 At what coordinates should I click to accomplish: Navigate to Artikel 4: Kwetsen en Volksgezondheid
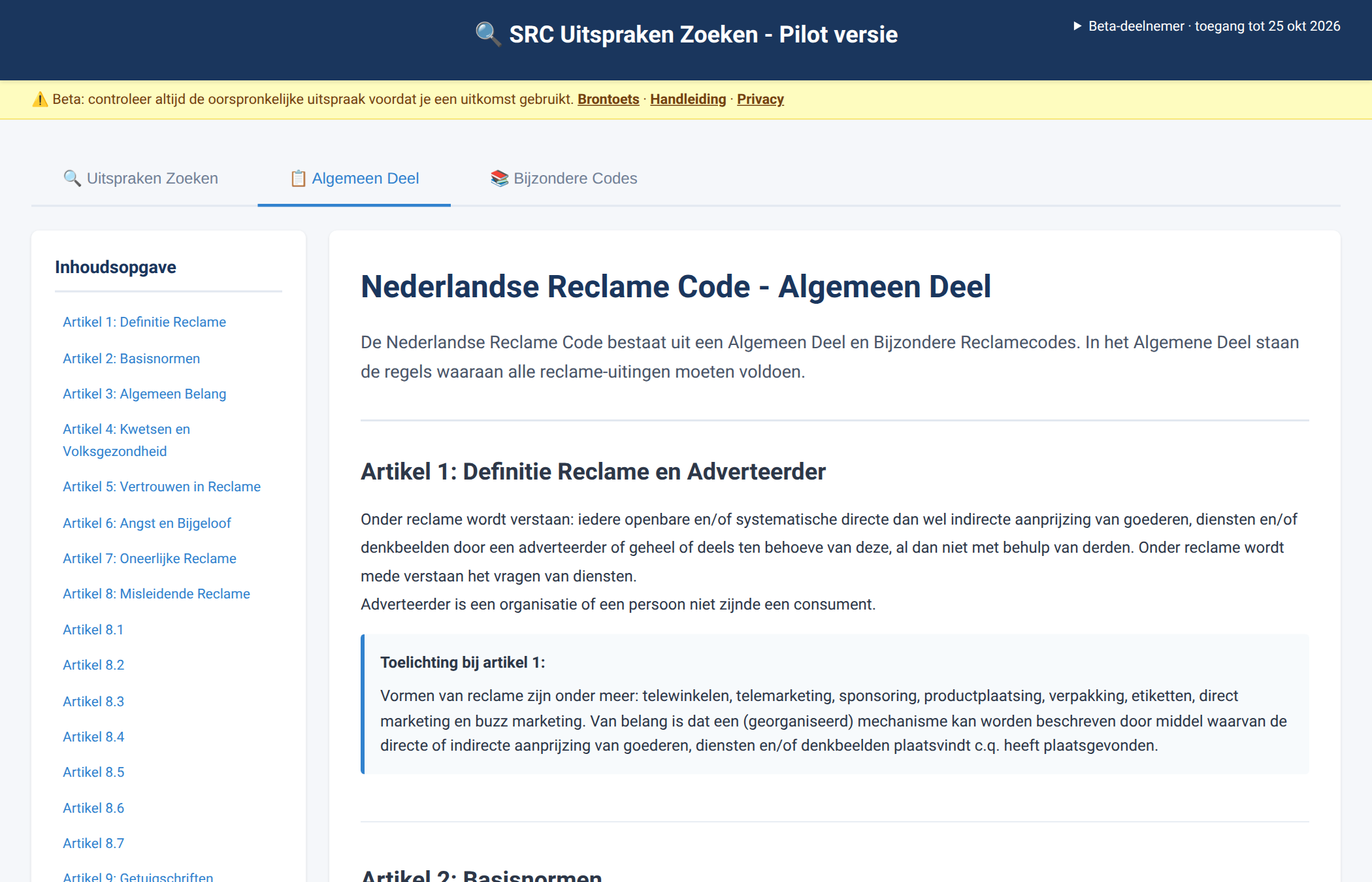pos(127,440)
